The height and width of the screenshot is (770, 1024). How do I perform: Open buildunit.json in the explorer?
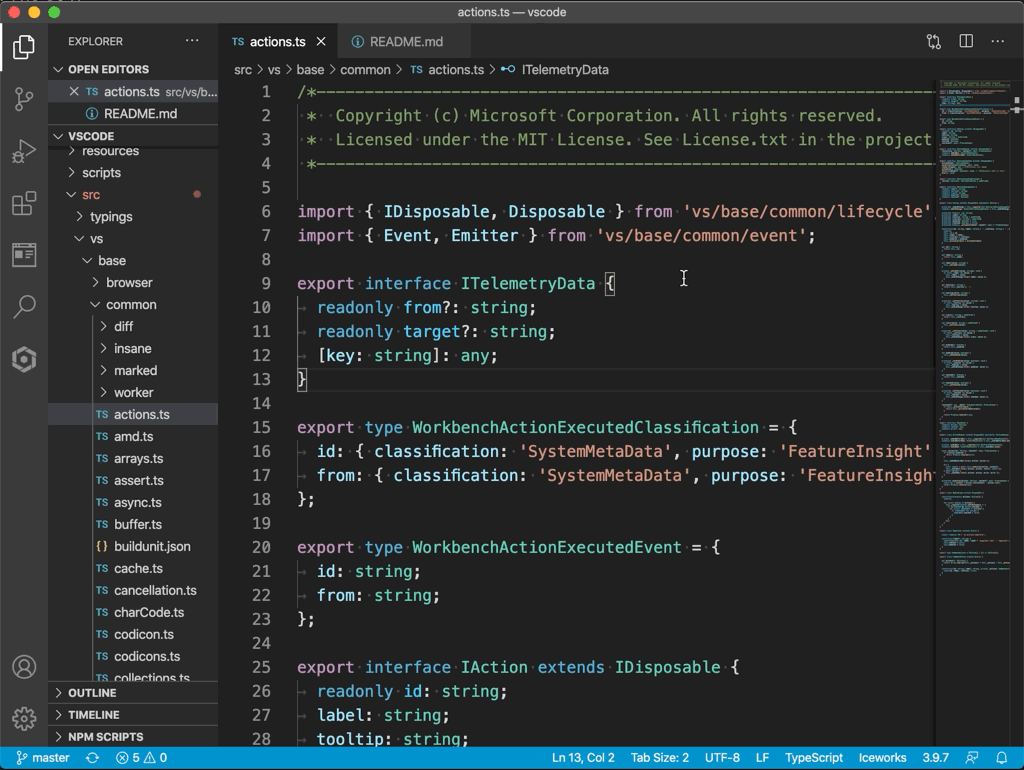click(151, 547)
